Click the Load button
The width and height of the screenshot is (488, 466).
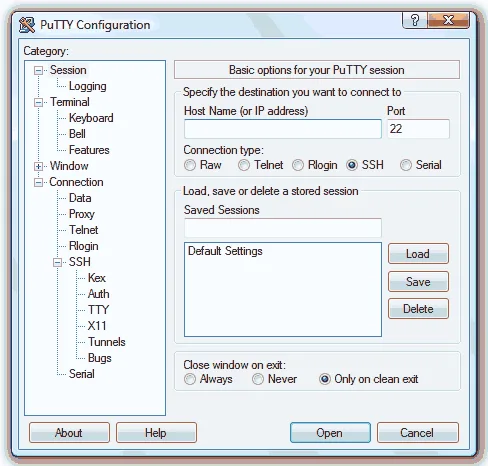coord(418,254)
